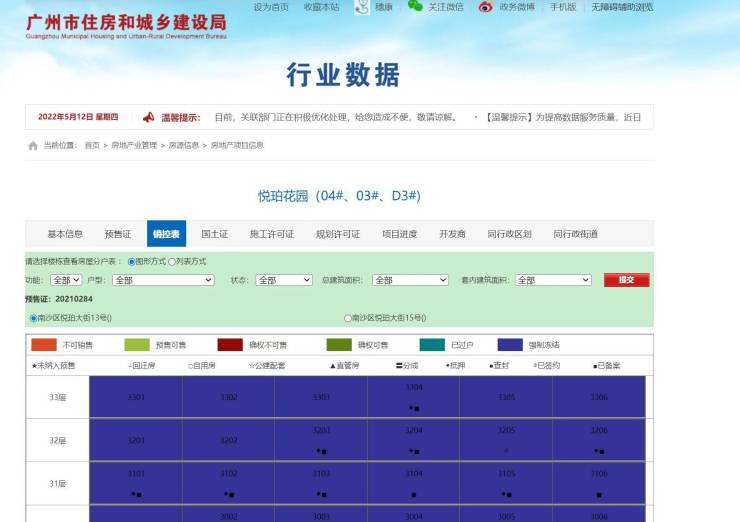The height and width of the screenshot is (522, 740).
Task: Open the 施工许可证 tab
Action: point(271,234)
